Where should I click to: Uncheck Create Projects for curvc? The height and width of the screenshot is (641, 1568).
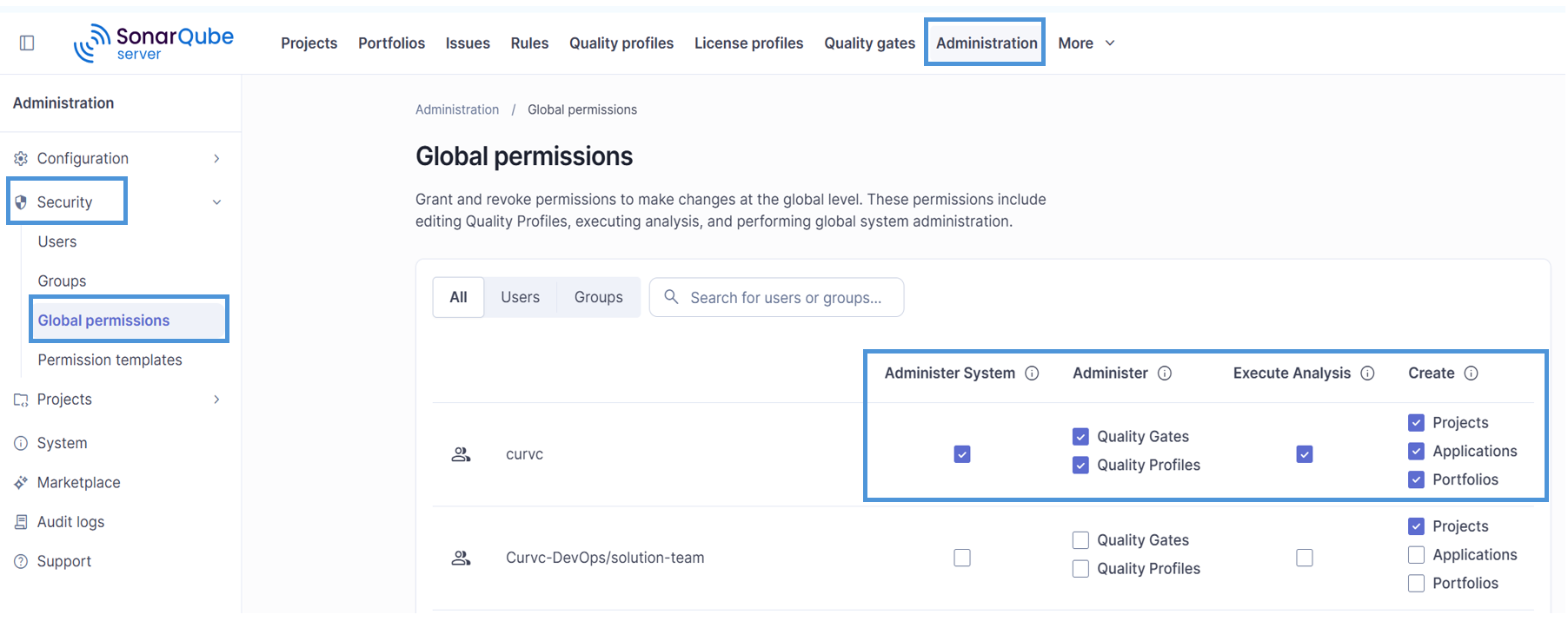point(1416,423)
